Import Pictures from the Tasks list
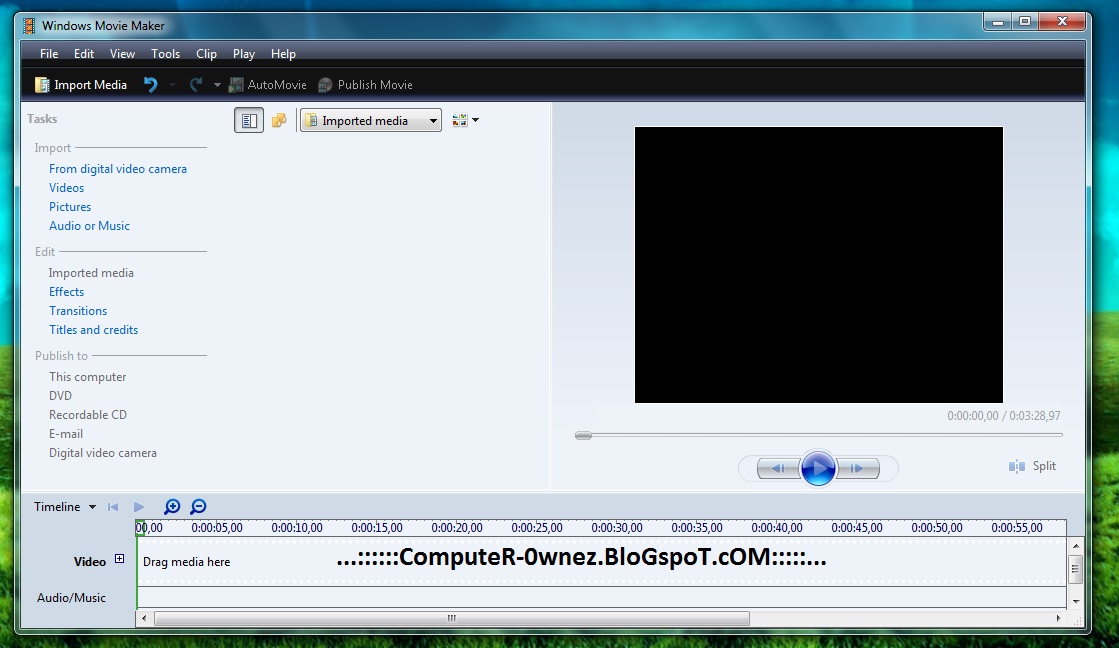Image resolution: width=1119 pixels, height=648 pixels. 70,207
